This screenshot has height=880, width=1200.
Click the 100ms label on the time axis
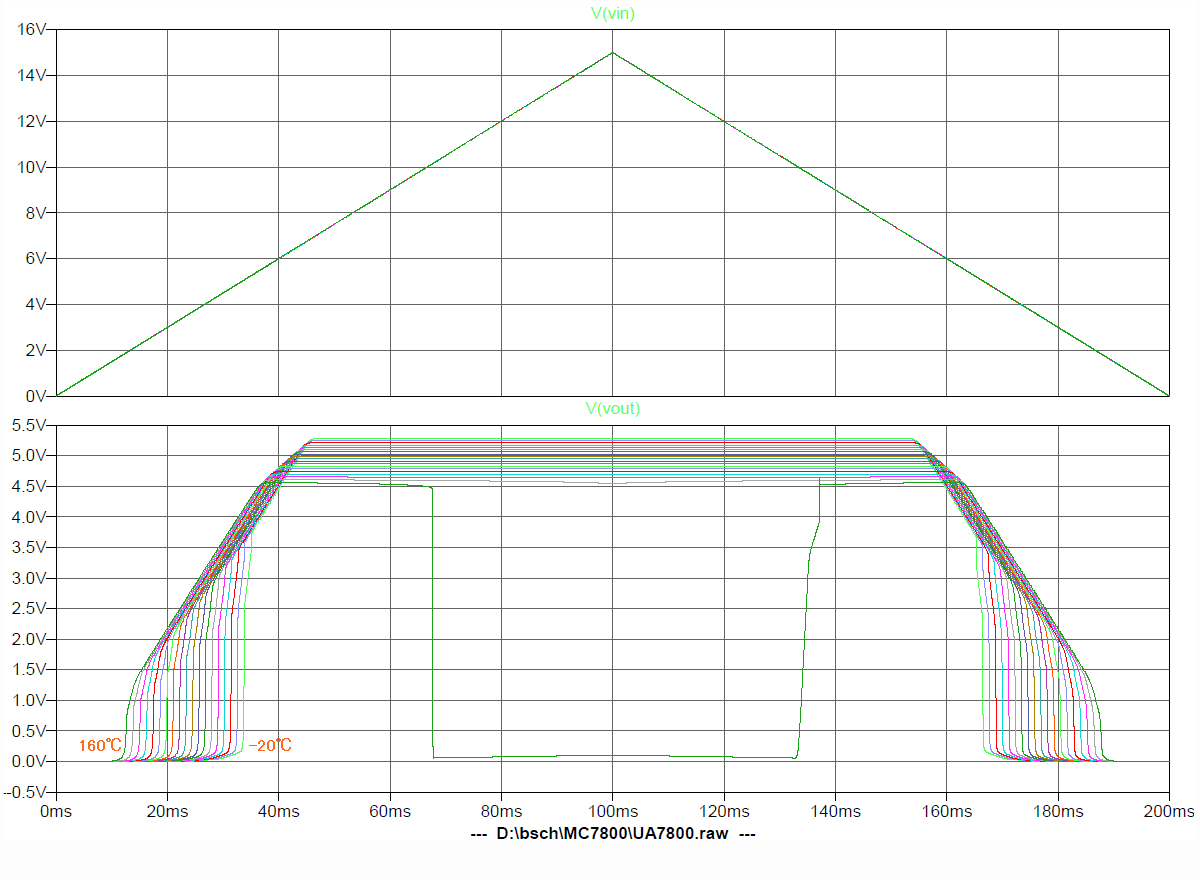click(x=613, y=811)
